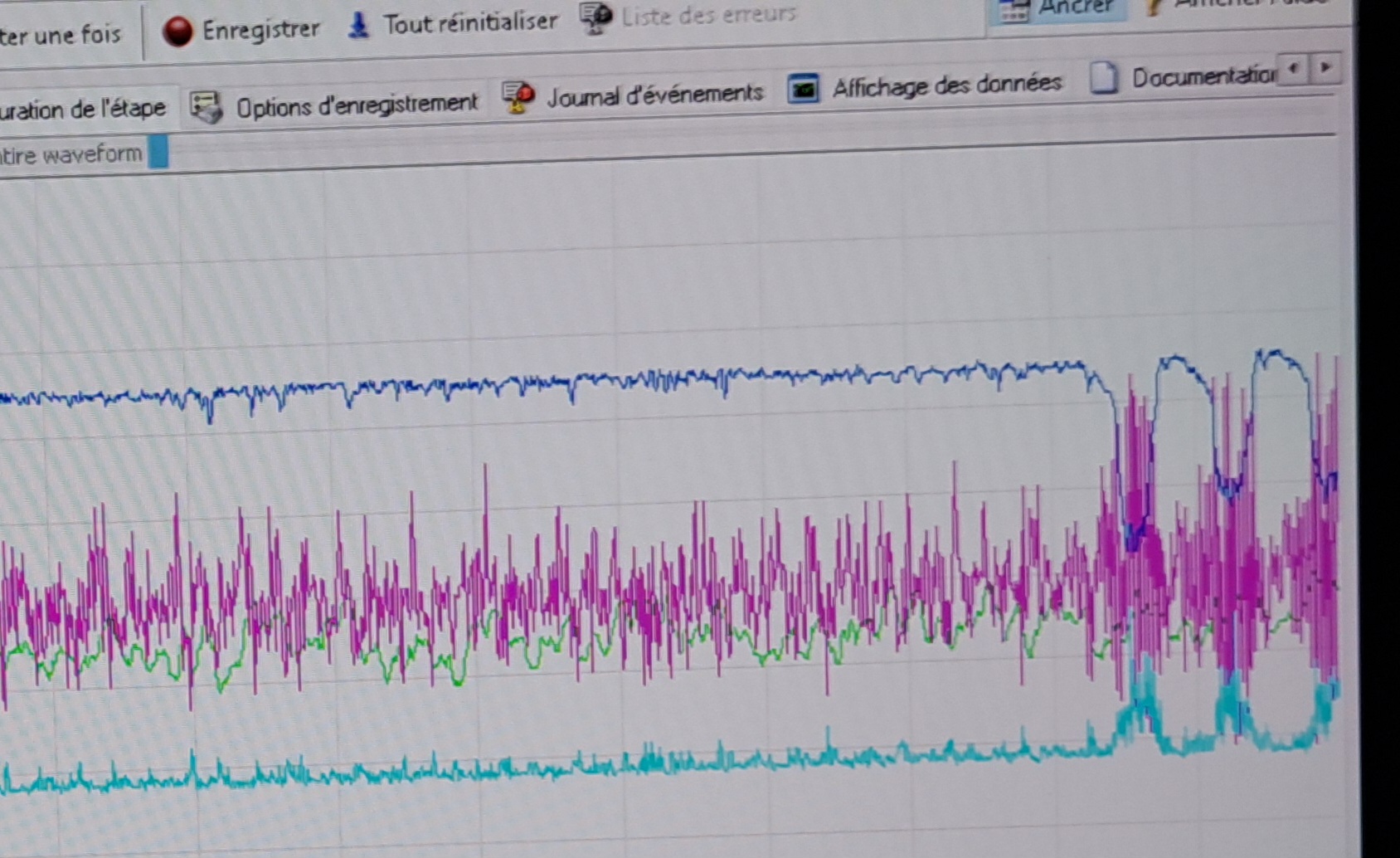Click the Ancrer docking icon
This screenshot has height=858, width=1400.
1014,10
